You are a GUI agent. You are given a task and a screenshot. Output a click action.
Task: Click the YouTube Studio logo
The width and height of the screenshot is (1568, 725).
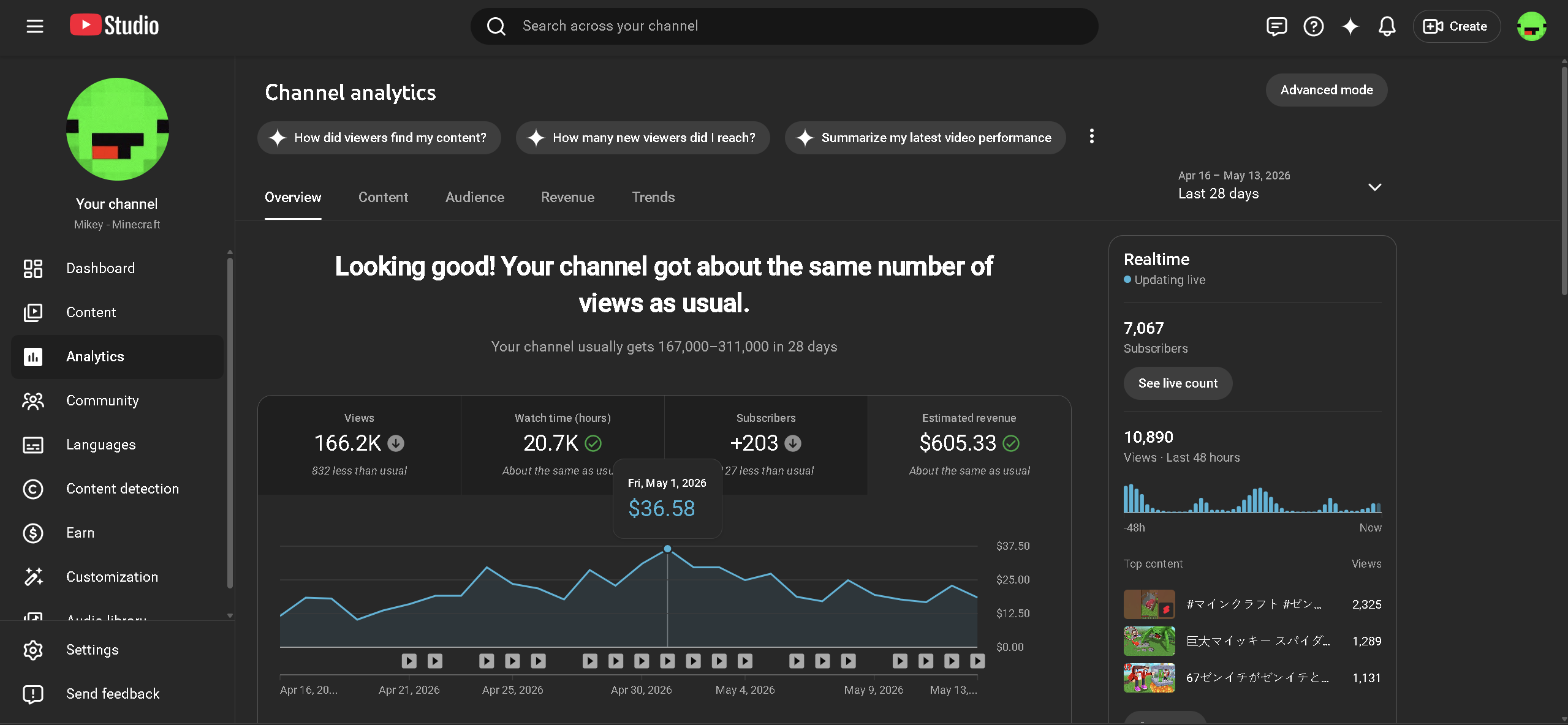(114, 25)
